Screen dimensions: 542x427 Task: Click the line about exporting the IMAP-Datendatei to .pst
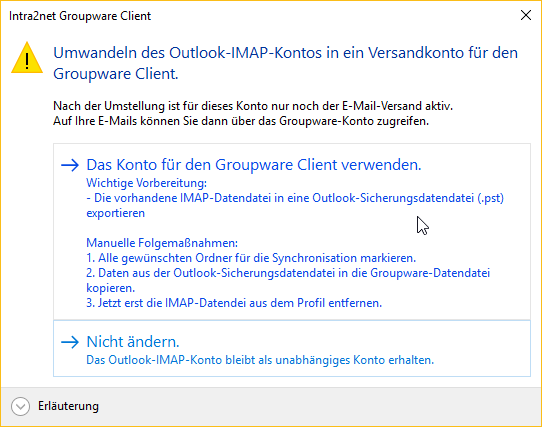click(x=295, y=205)
